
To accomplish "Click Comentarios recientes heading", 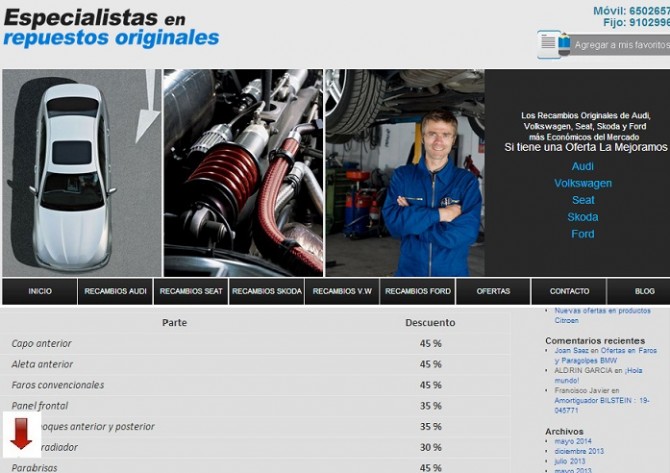I will [595, 341].
